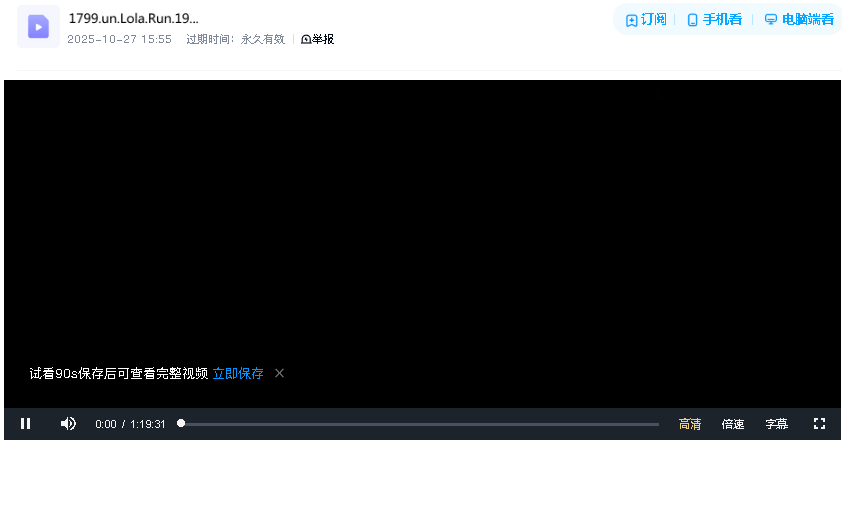Viewport: 842px width, 527px height.
Task: Click the 0:00 / 1:19:31 time display
Action: 130,424
